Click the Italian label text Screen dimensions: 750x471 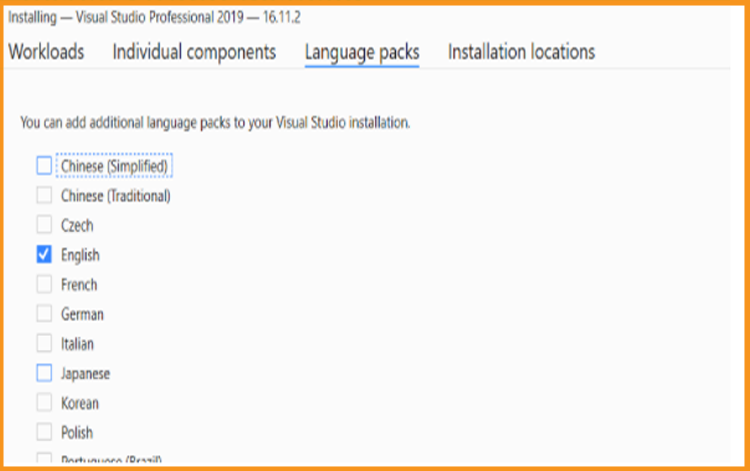[x=77, y=344]
